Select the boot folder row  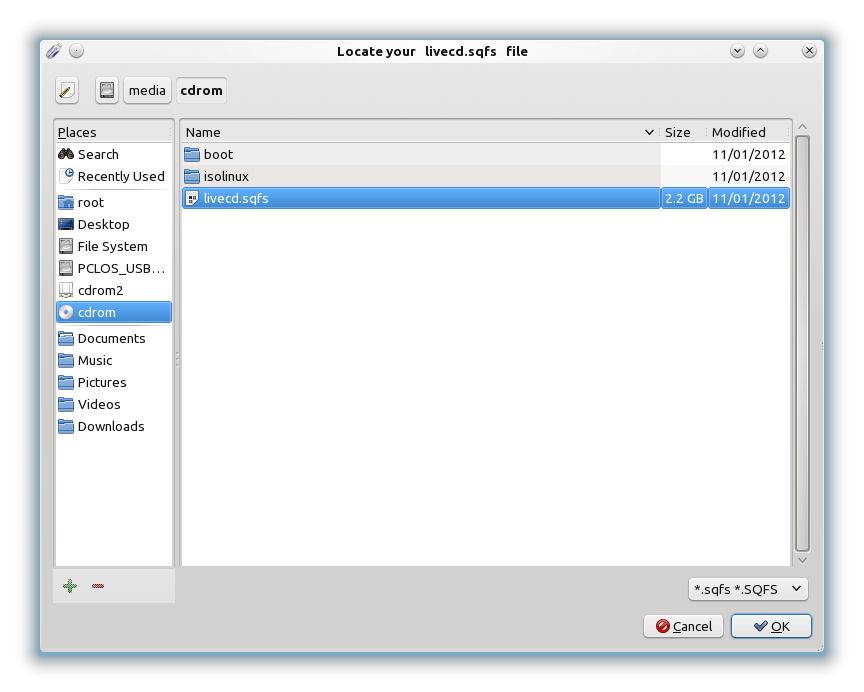[x=485, y=154]
